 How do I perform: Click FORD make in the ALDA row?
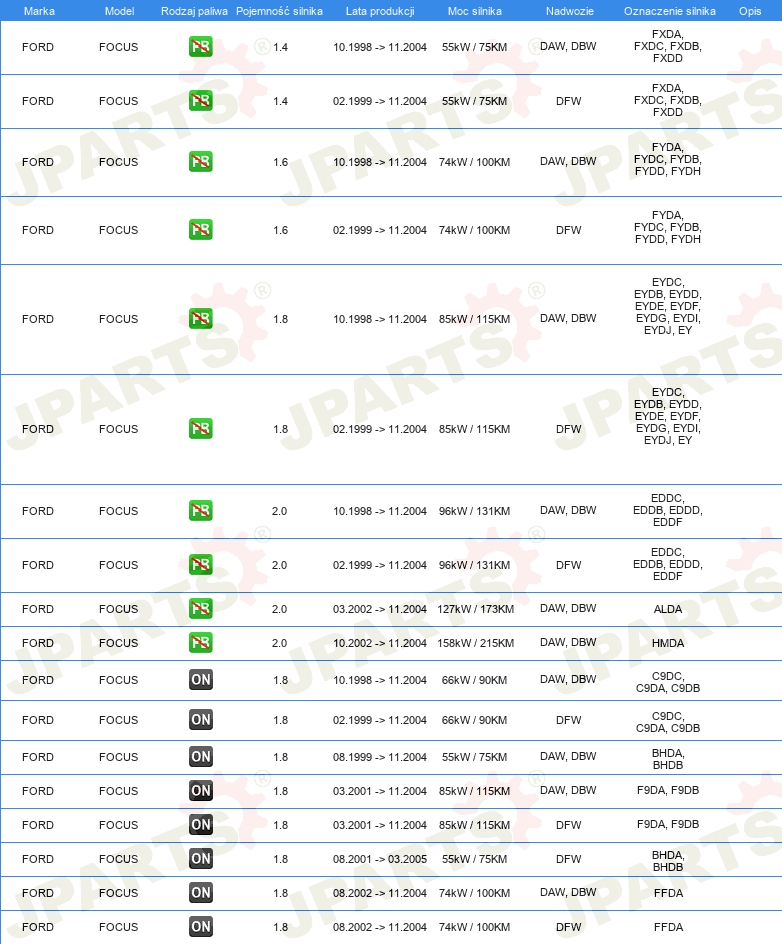38,609
